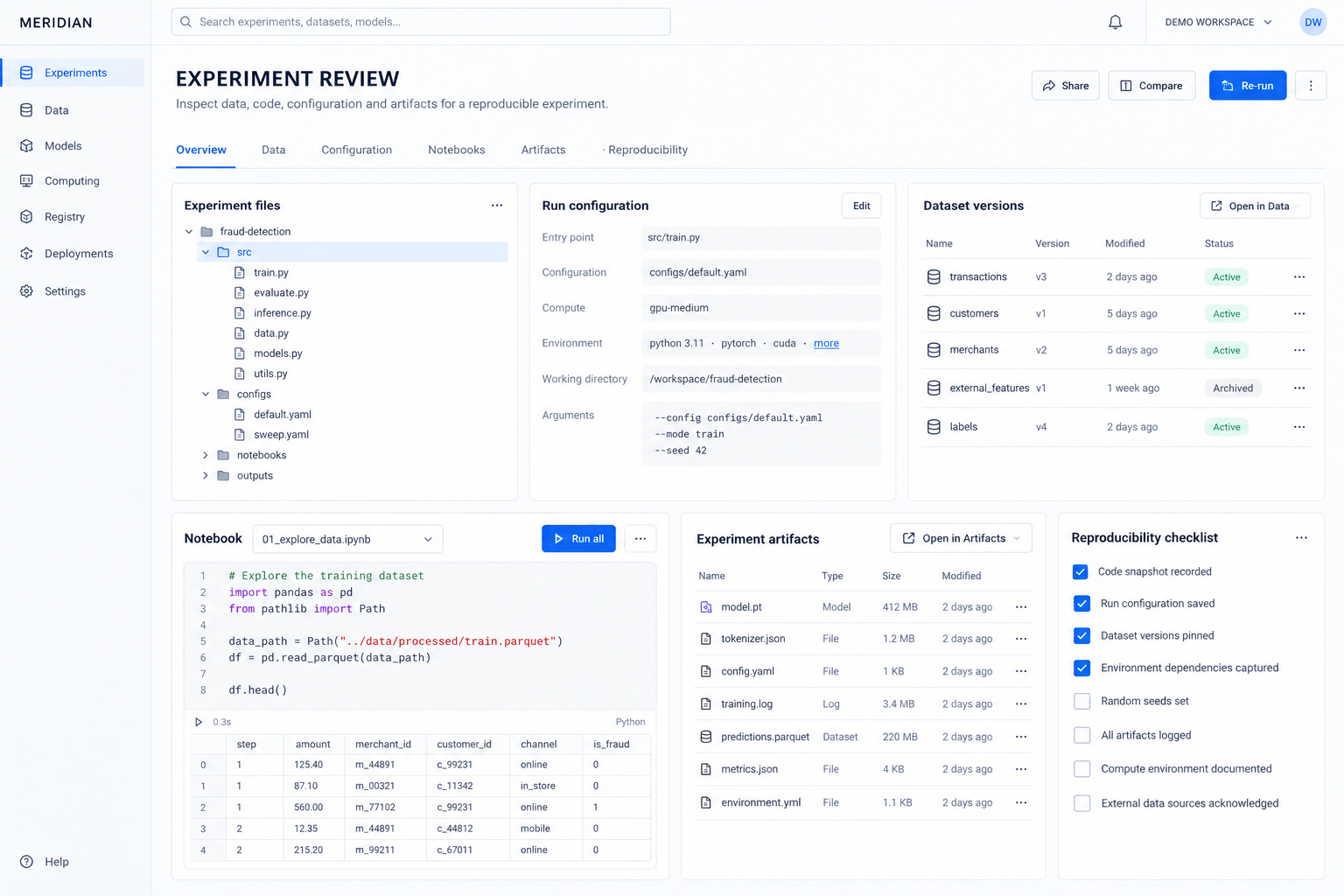Check All artifacts logged
The image size is (1344, 896).
coord(1082,735)
